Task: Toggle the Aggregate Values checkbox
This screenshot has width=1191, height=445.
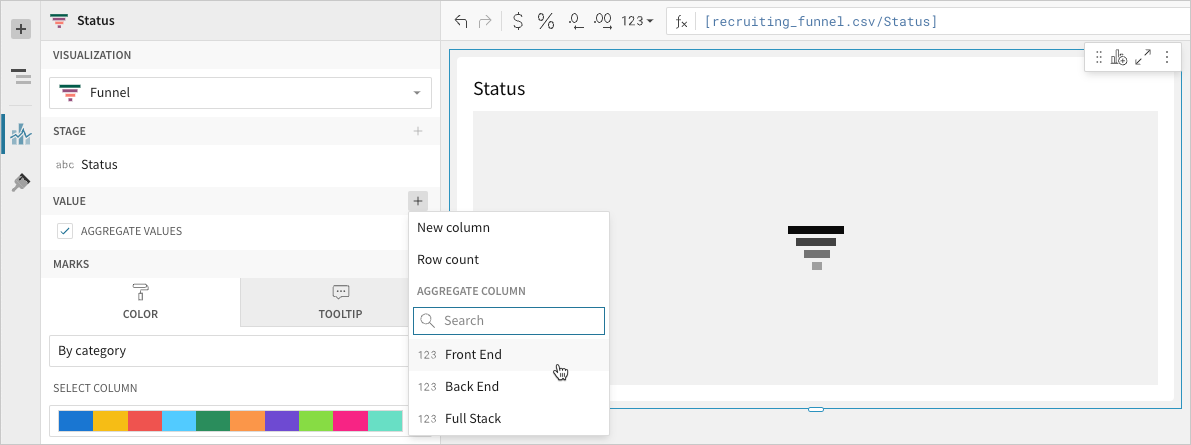Action: (x=65, y=231)
